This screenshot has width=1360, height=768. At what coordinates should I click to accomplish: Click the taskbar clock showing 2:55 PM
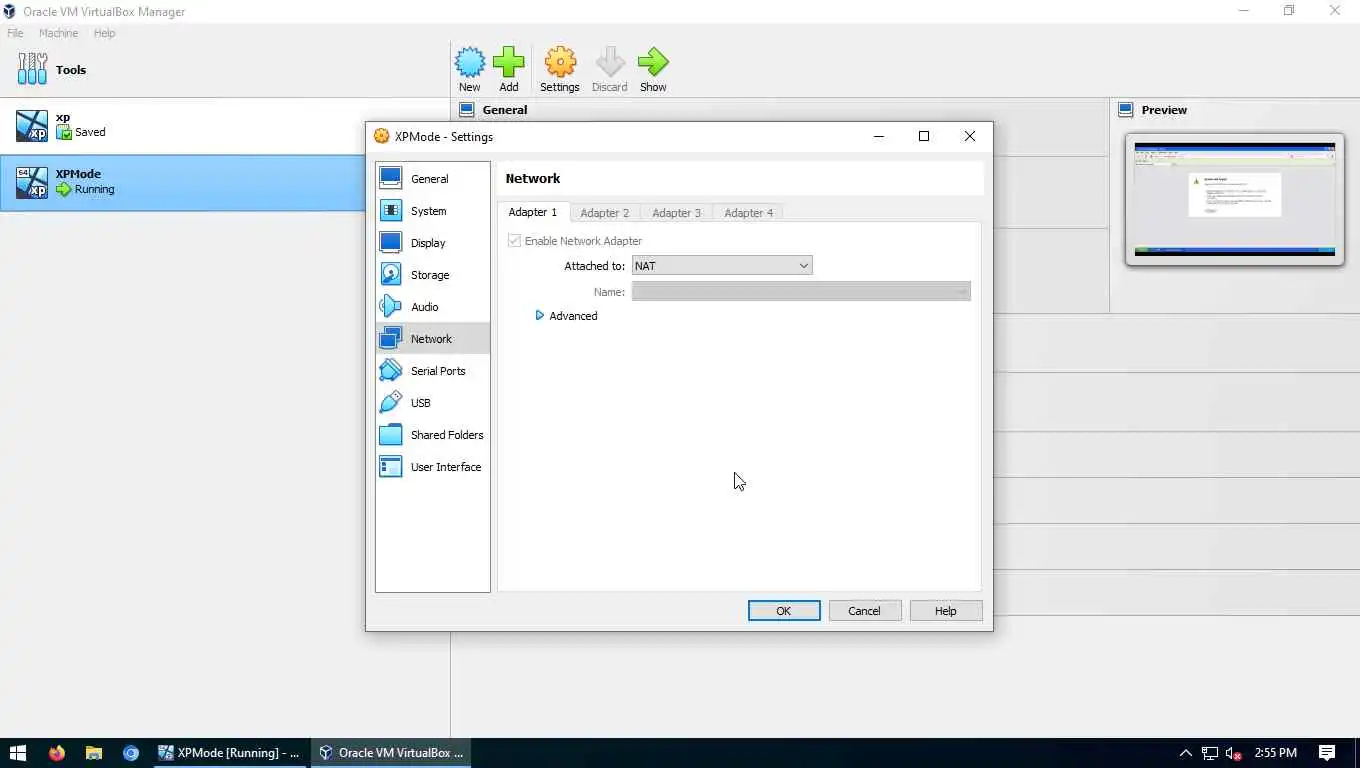tap(1275, 753)
